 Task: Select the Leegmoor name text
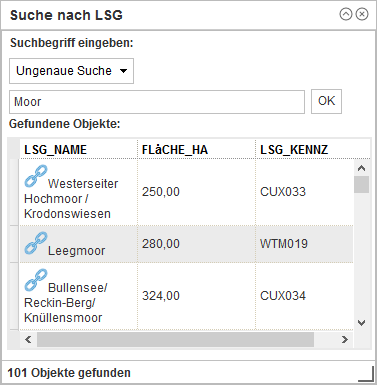(76, 251)
